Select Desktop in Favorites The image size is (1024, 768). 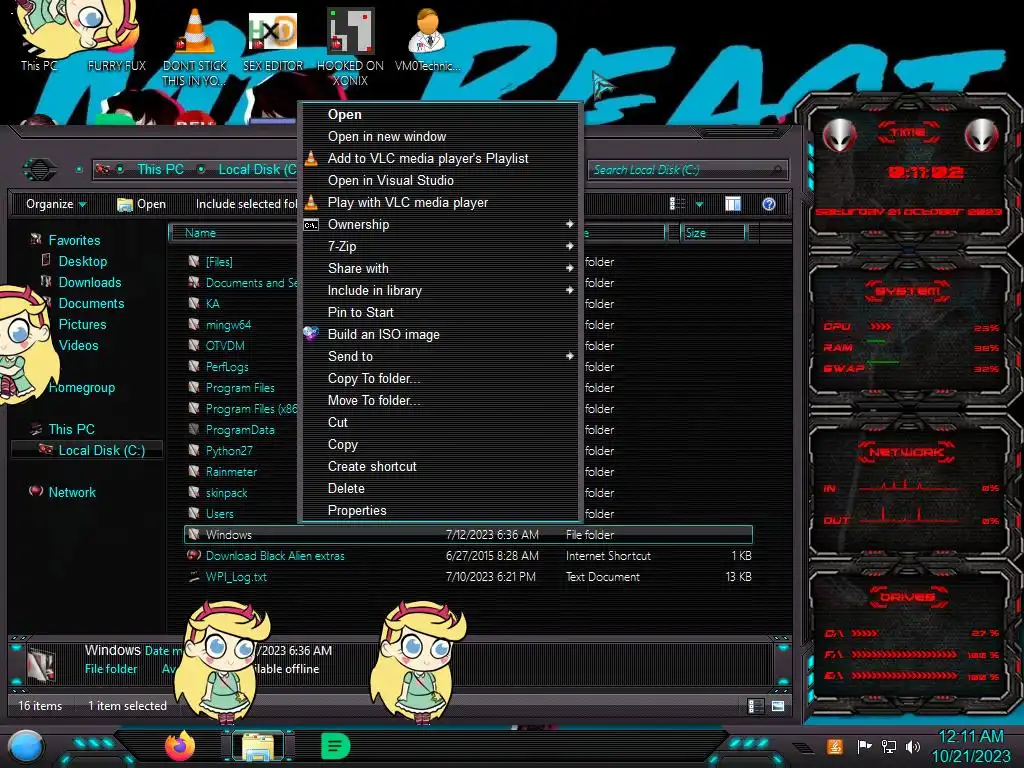[83, 261]
